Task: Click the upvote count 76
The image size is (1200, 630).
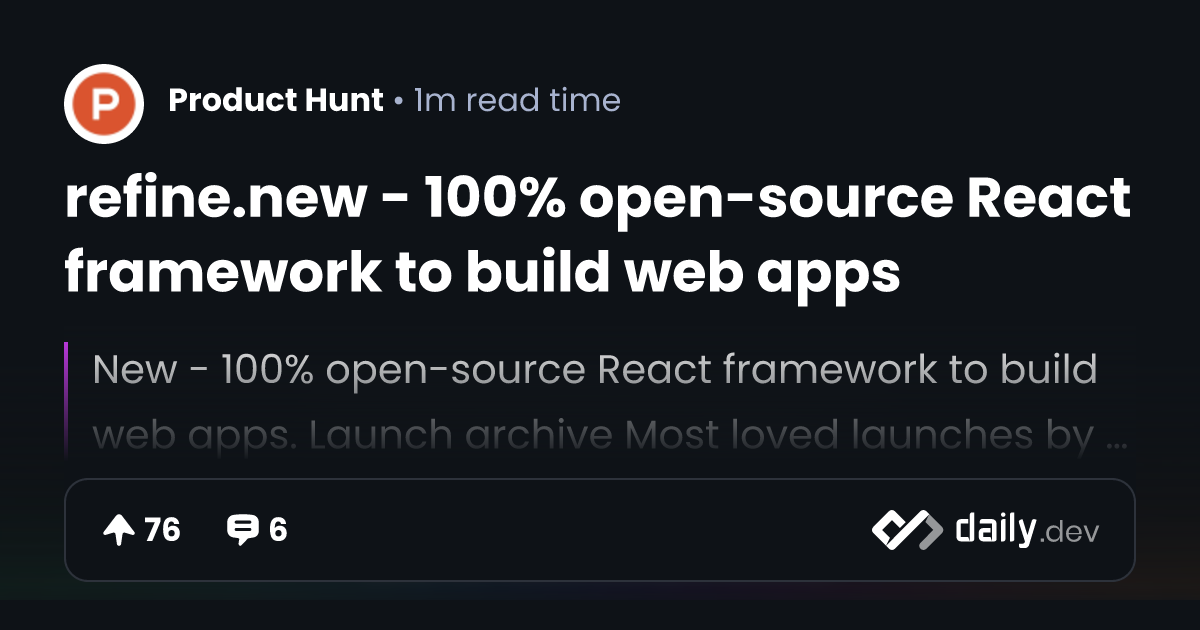Action: tap(163, 530)
